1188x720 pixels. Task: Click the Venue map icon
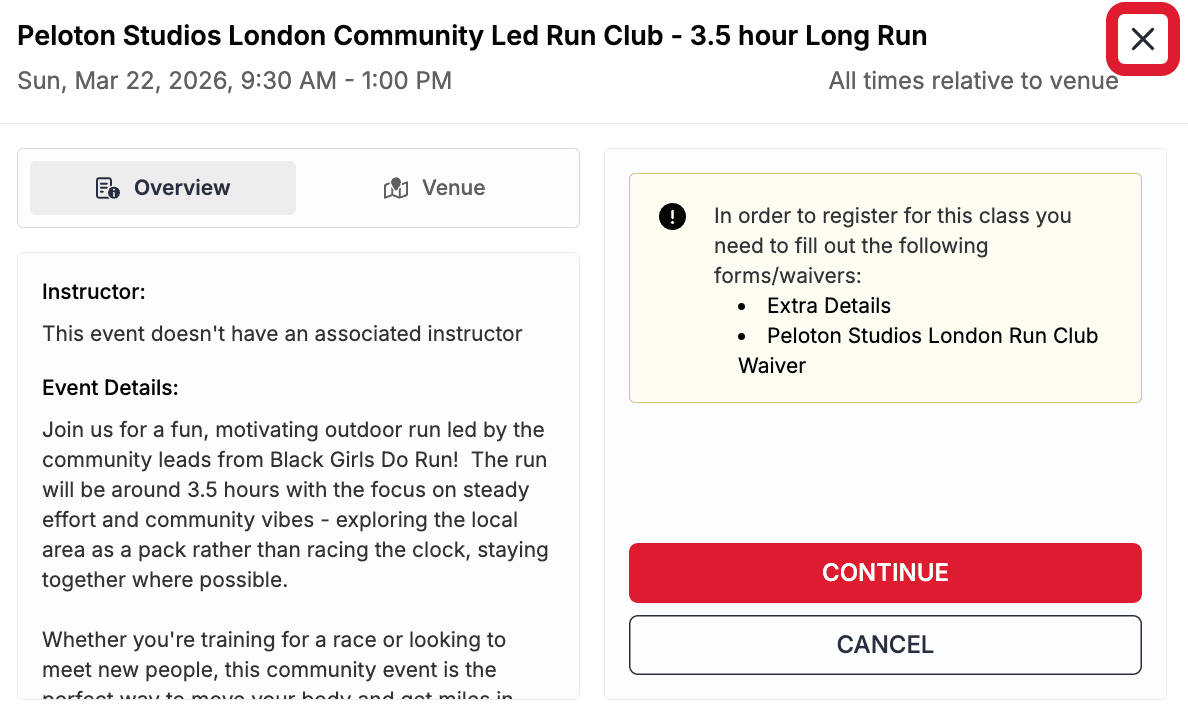pos(397,187)
